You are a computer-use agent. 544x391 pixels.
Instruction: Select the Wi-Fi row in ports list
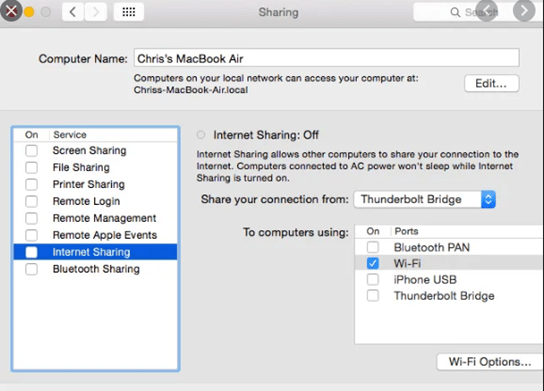click(449, 264)
